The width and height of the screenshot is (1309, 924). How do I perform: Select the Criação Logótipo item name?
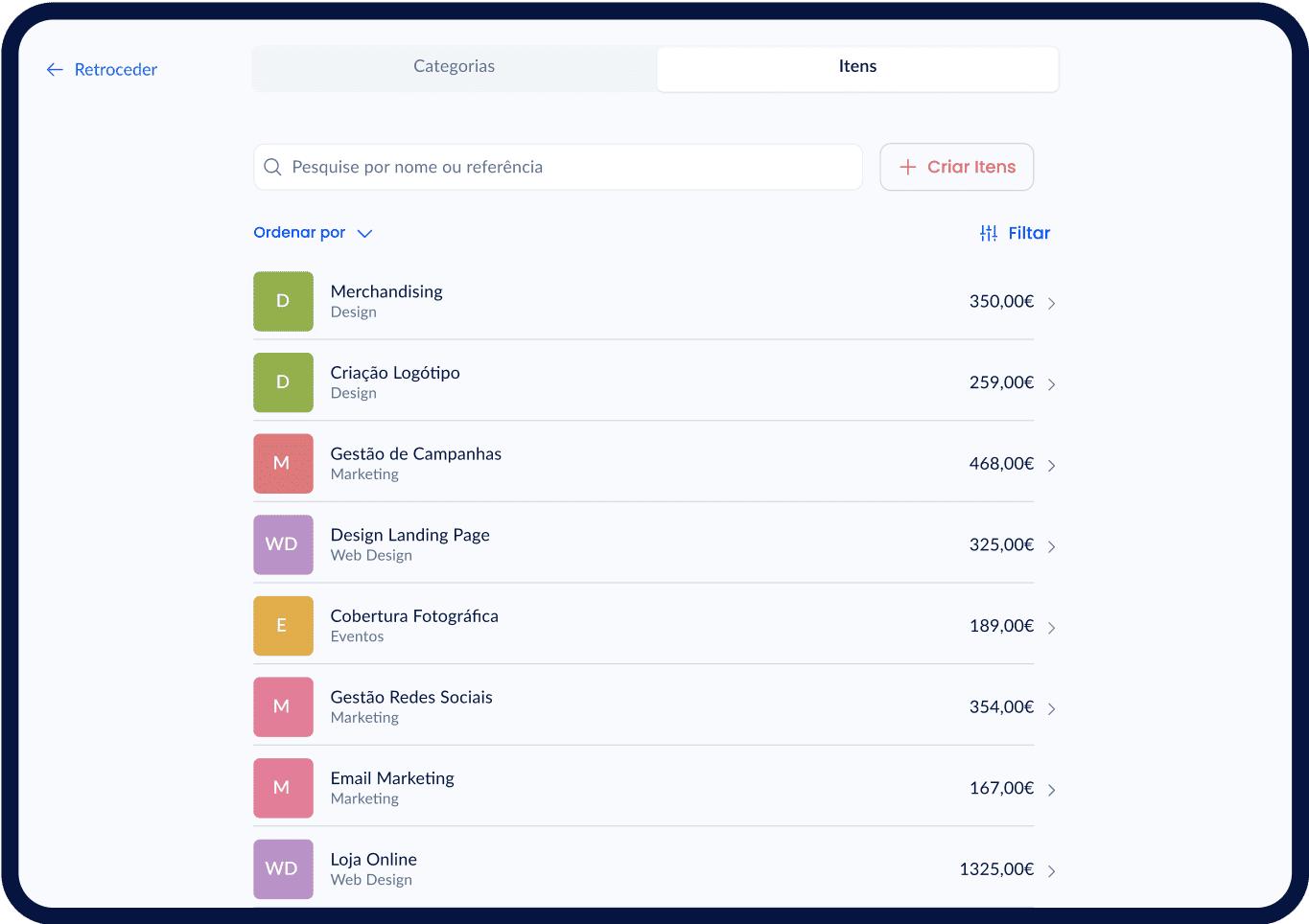click(395, 373)
